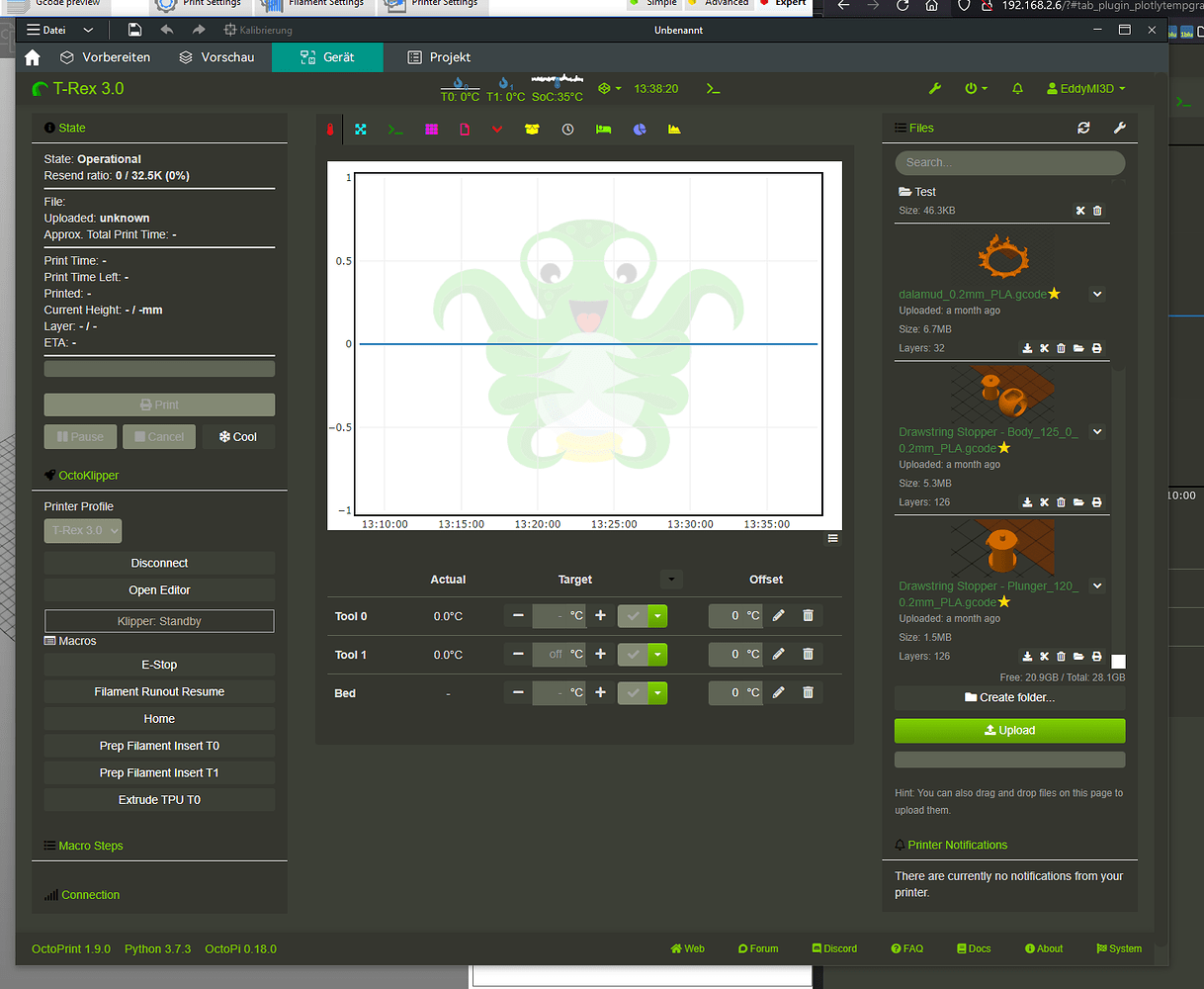Open the EddyMI3D user menu

pos(1084,88)
